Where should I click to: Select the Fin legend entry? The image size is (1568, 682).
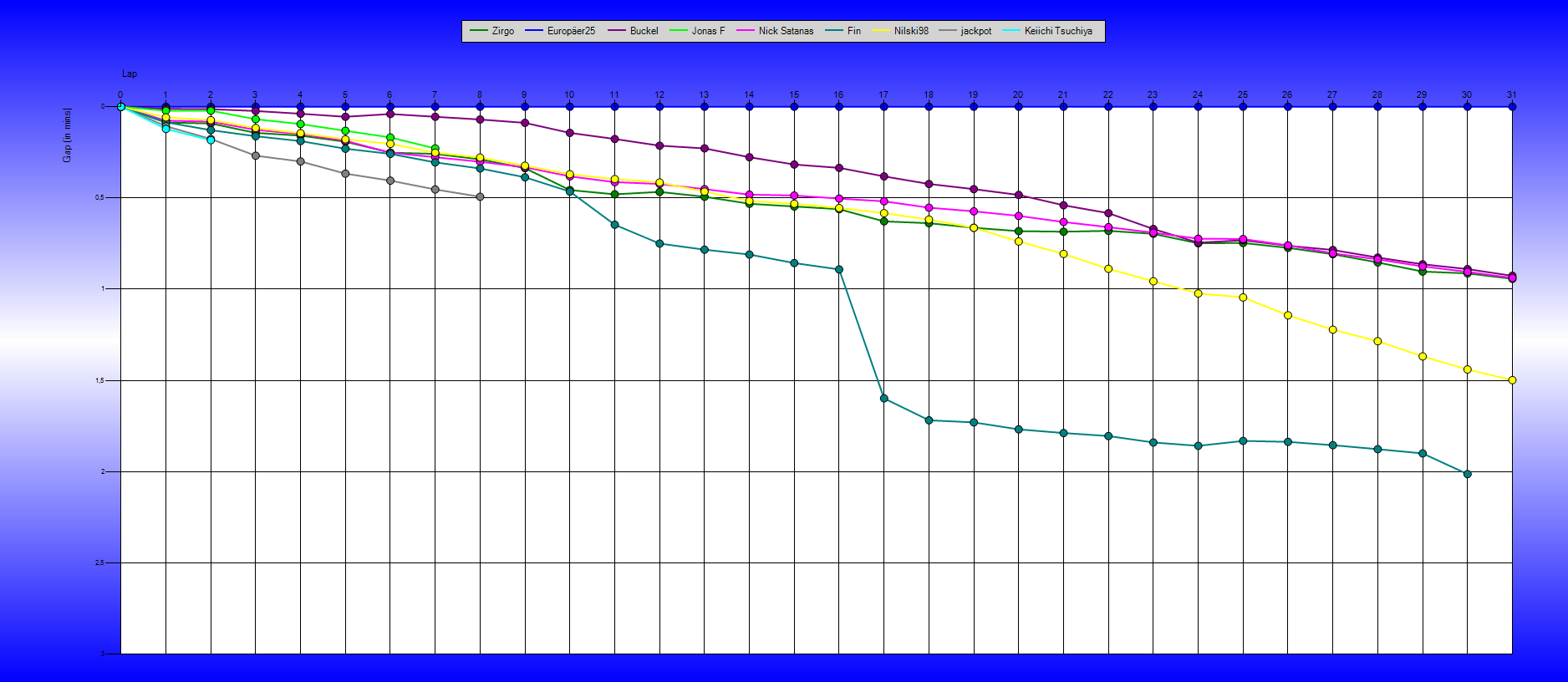(843, 31)
